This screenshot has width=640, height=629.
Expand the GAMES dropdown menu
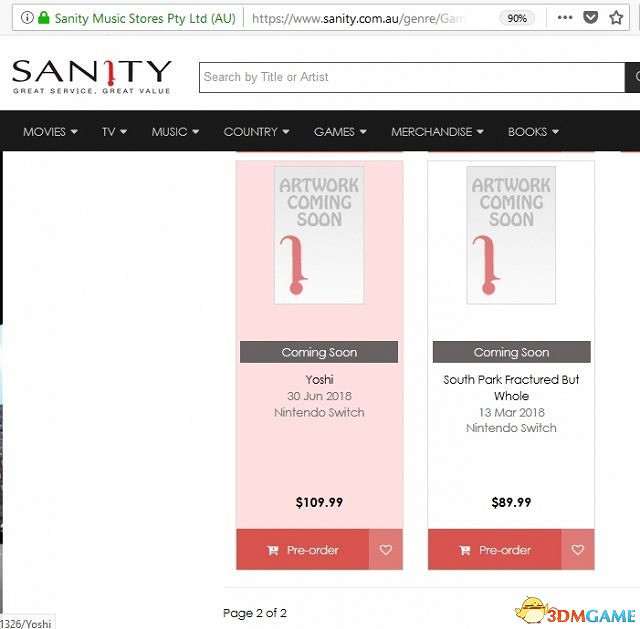[x=340, y=131]
